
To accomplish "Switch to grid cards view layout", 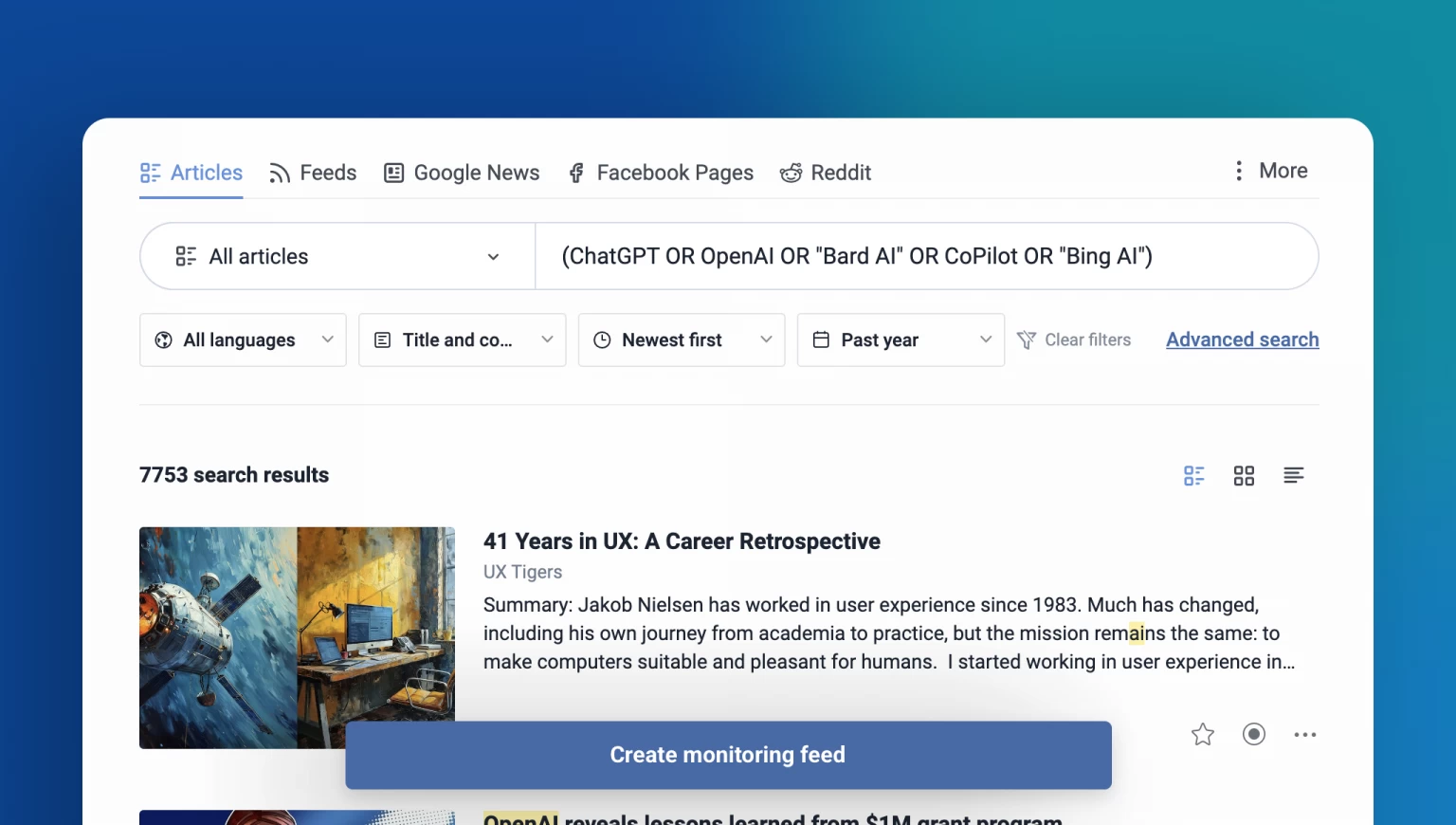I will 1244,476.
